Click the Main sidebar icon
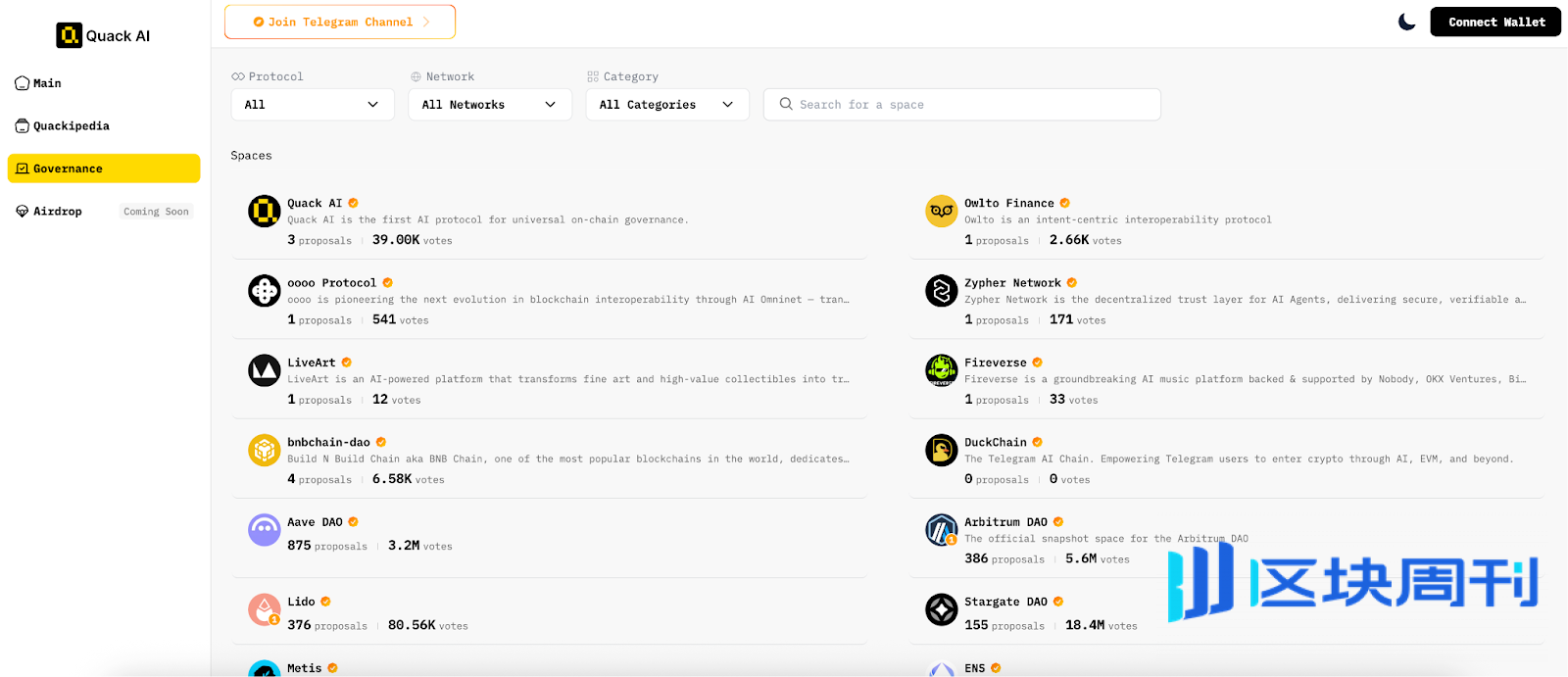This screenshot has height=677, width=1568. tap(22, 83)
